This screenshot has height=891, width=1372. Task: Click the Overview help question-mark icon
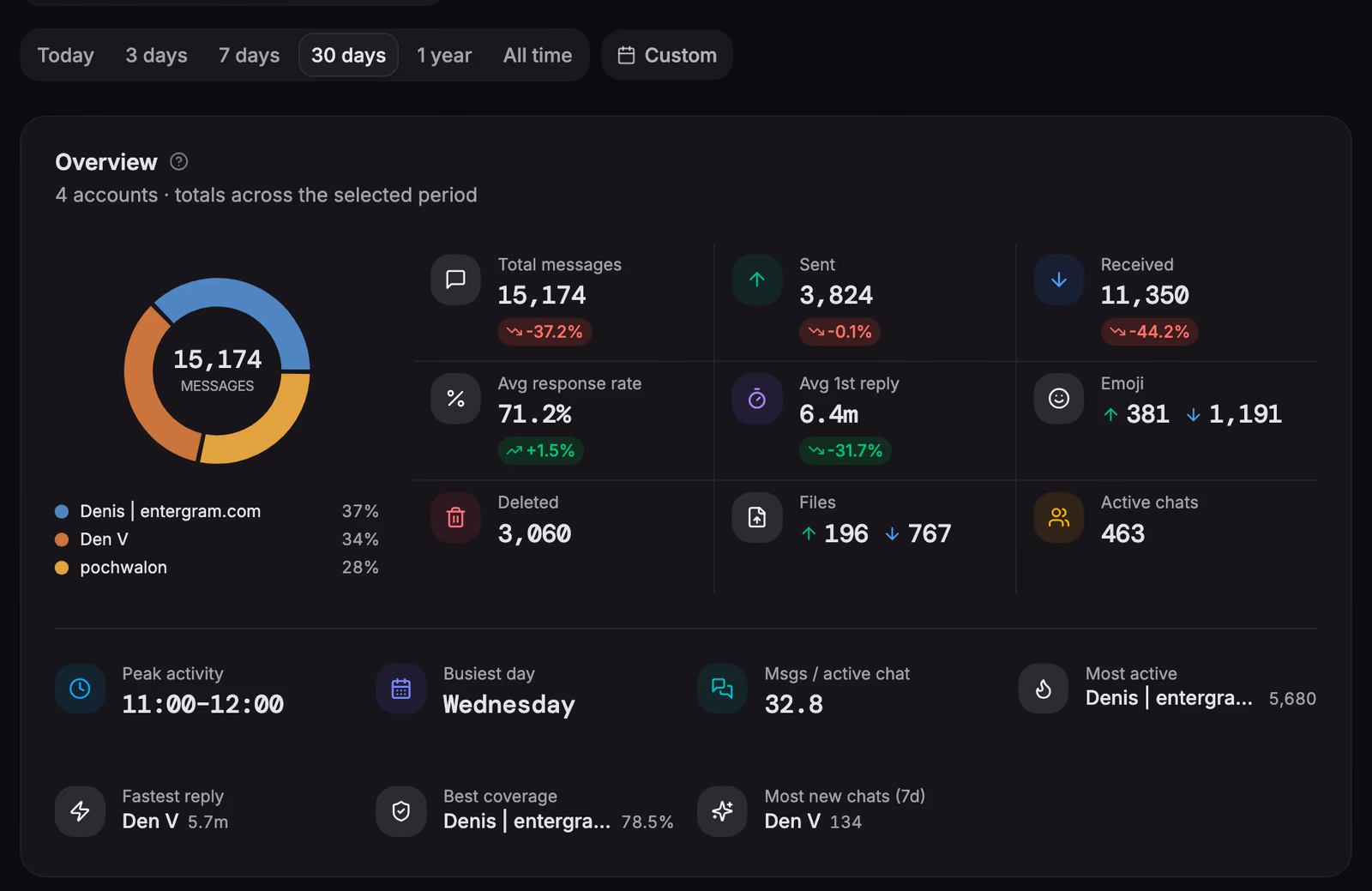178,161
